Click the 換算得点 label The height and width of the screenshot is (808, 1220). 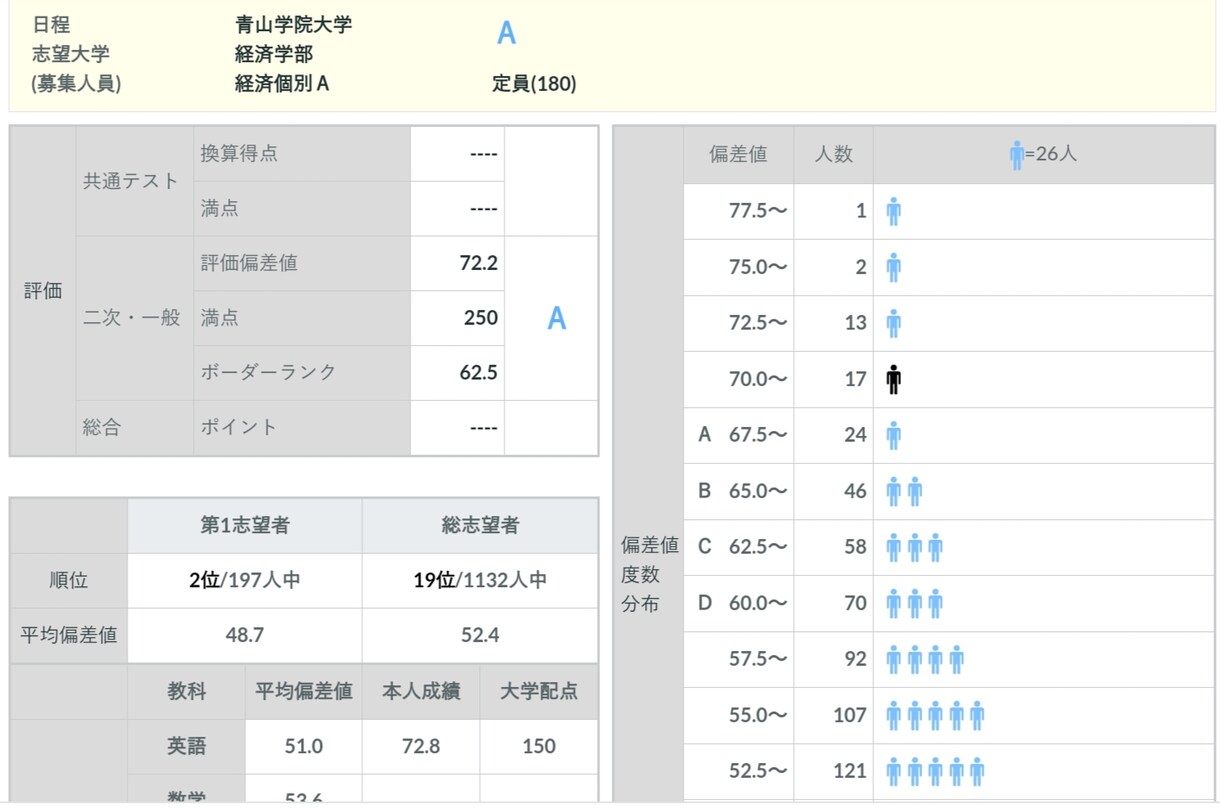tap(239, 154)
